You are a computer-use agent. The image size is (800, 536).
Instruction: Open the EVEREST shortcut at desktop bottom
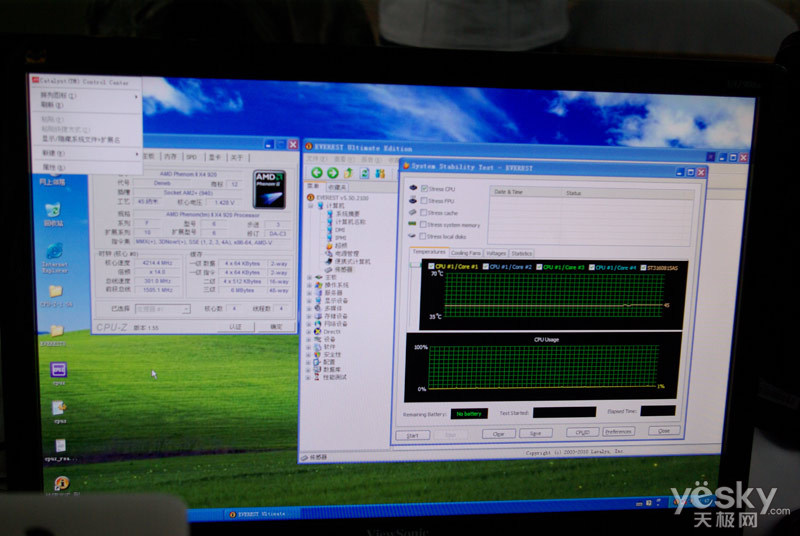(x=62, y=482)
